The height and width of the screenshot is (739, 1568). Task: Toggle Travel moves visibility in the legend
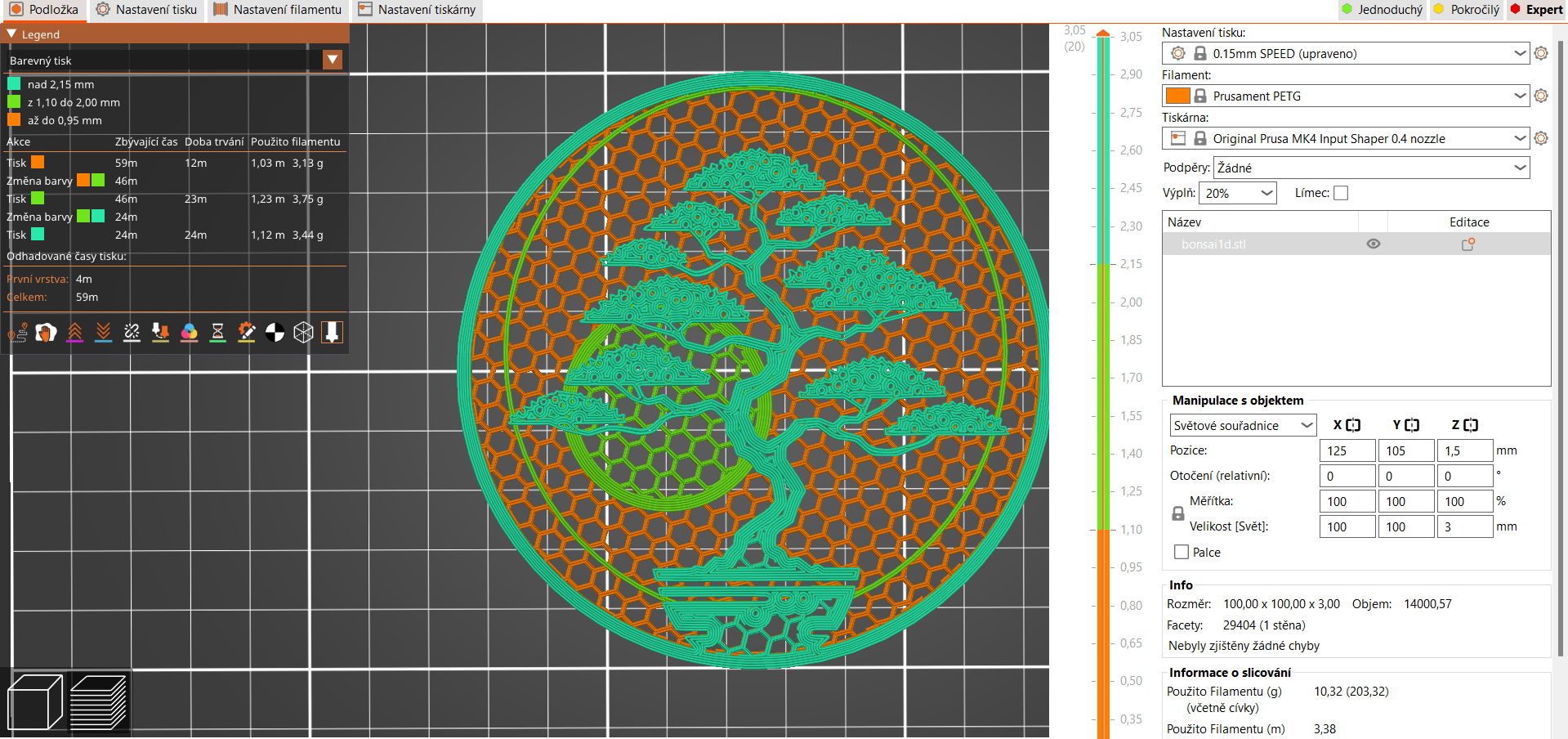point(18,333)
